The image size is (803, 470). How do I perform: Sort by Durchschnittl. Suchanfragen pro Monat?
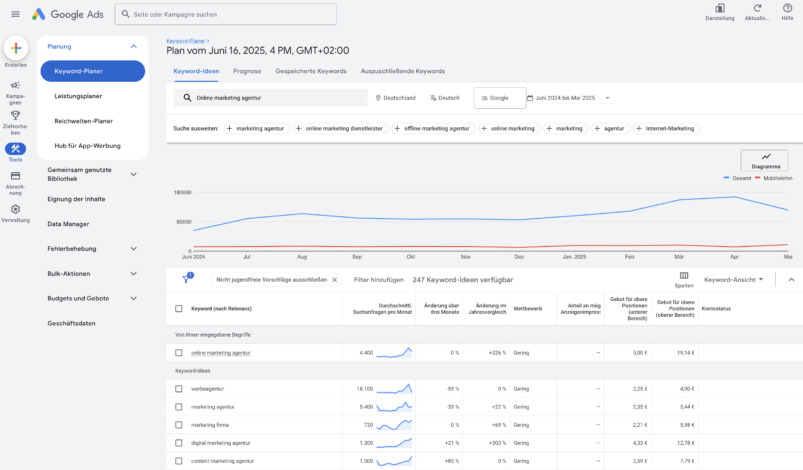click(x=383, y=309)
